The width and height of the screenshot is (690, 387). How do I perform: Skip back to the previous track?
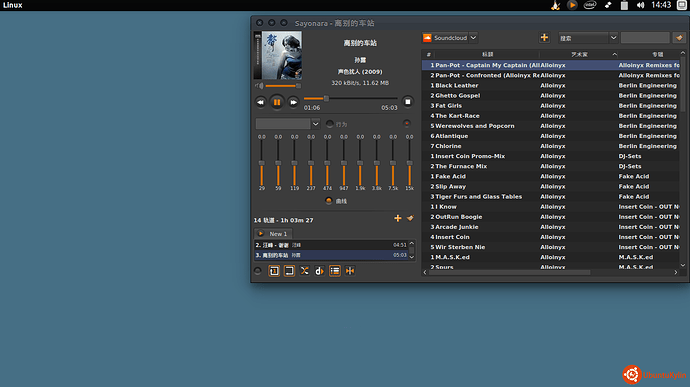pyautogui.click(x=261, y=102)
